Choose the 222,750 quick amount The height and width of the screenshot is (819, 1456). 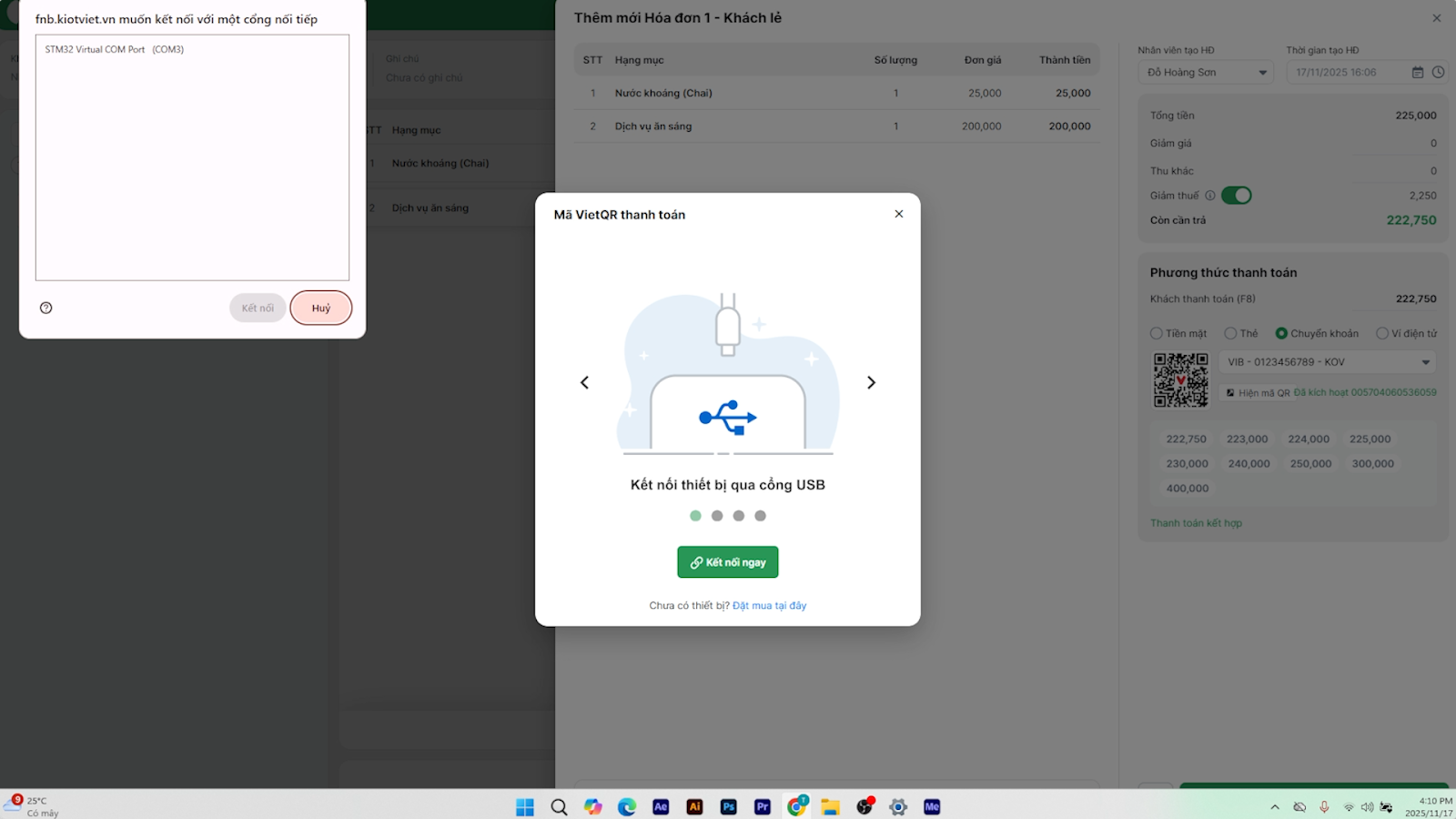tap(1187, 439)
